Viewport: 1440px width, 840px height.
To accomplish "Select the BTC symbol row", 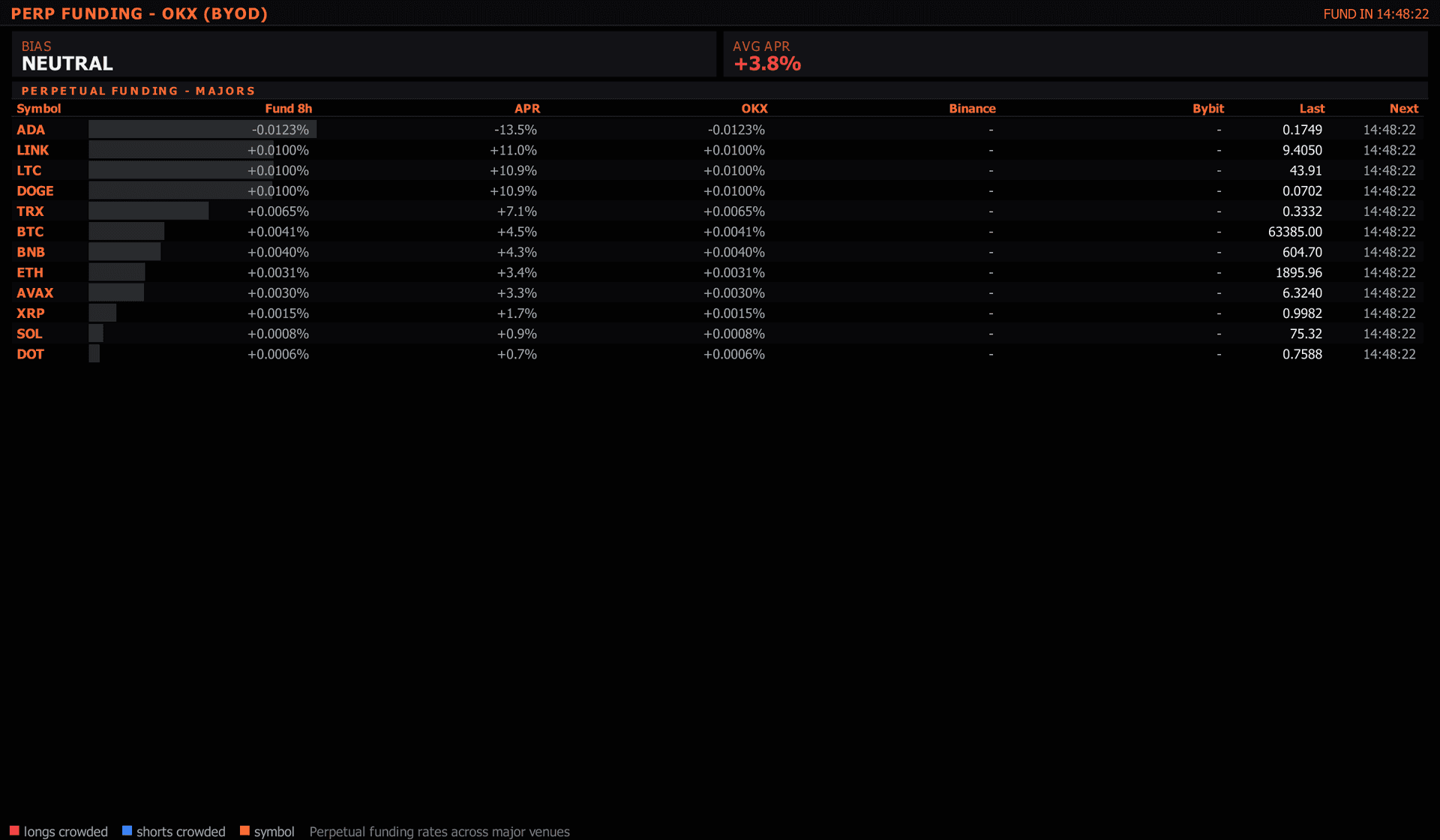I will tap(718, 232).
